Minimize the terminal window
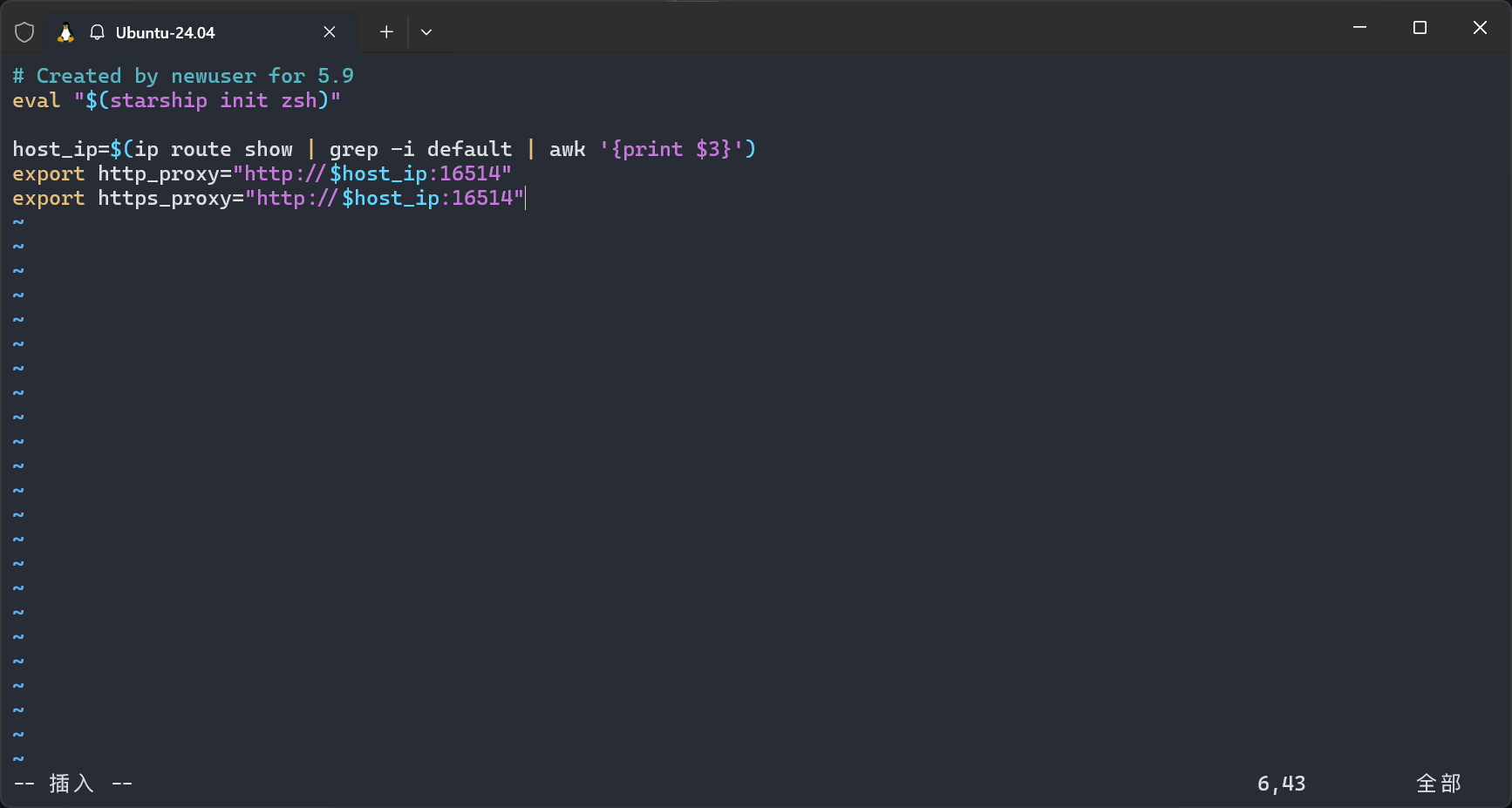Image resolution: width=1512 pixels, height=808 pixels. tap(1359, 28)
